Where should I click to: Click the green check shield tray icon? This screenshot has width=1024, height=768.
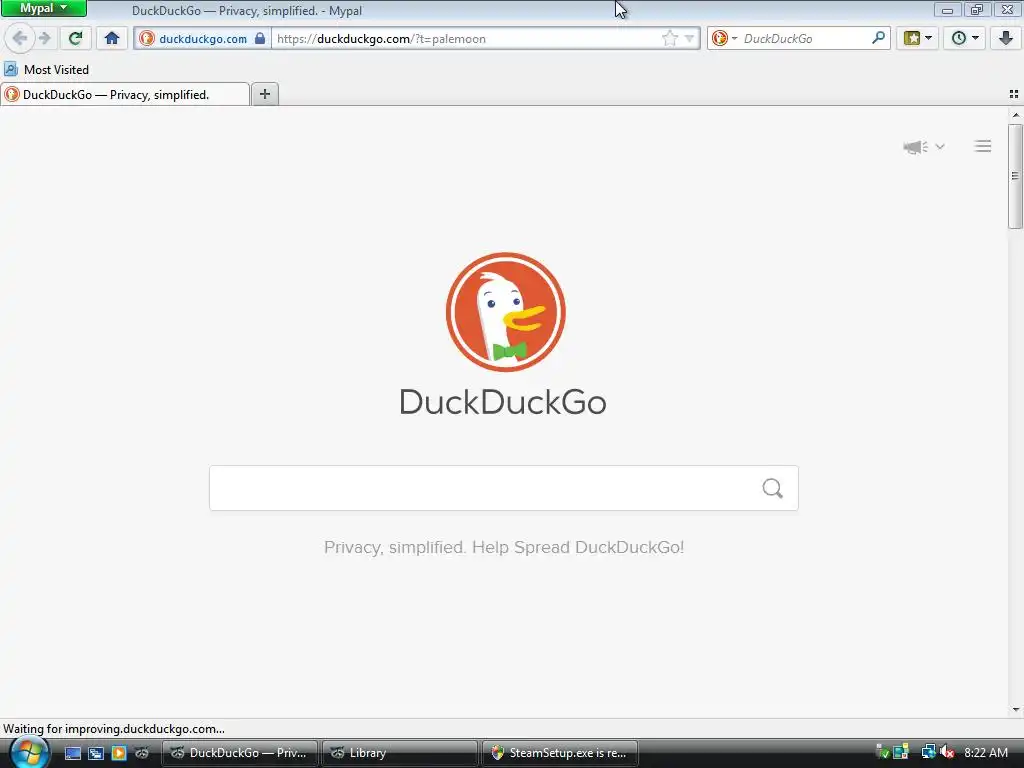pyautogui.click(x=882, y=752)
